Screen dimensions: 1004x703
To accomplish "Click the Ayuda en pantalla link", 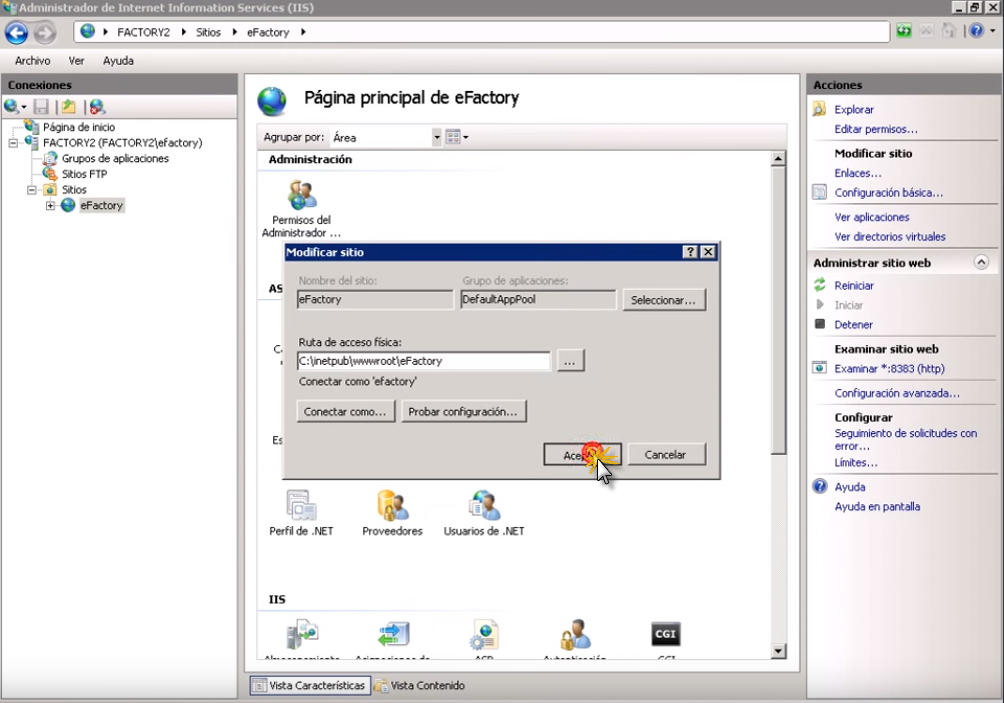I will [877, 506].
